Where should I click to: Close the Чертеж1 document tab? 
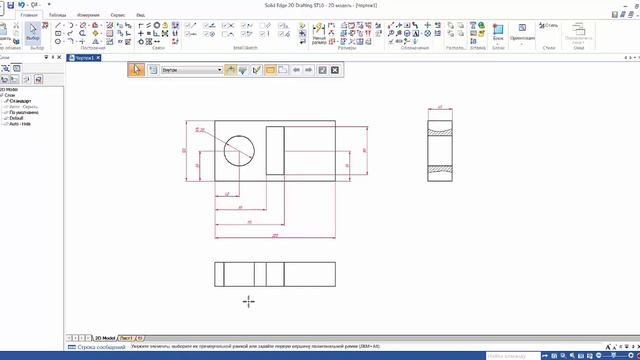(98, 58)
